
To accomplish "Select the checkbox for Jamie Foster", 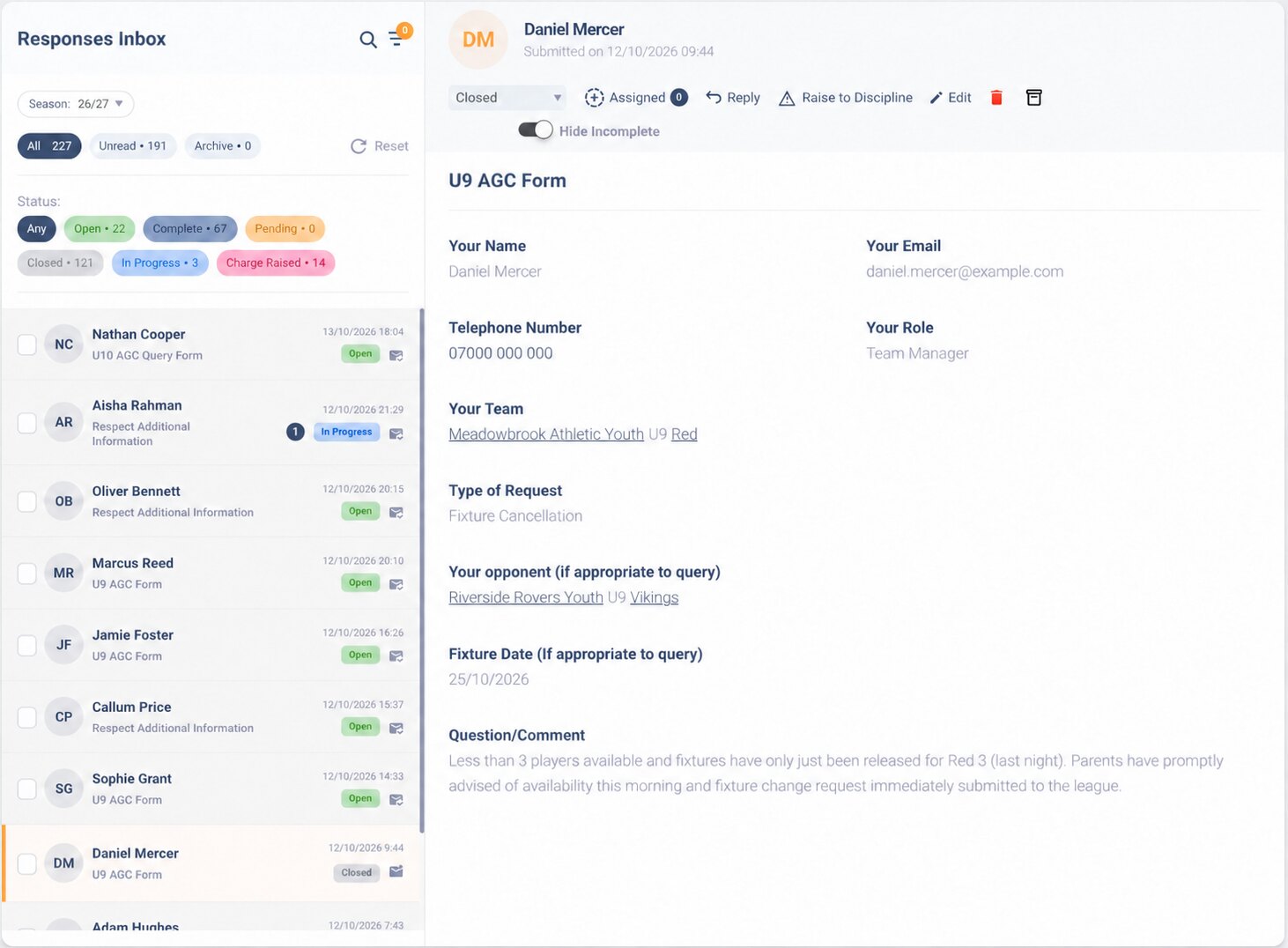I will coord(27,646).
